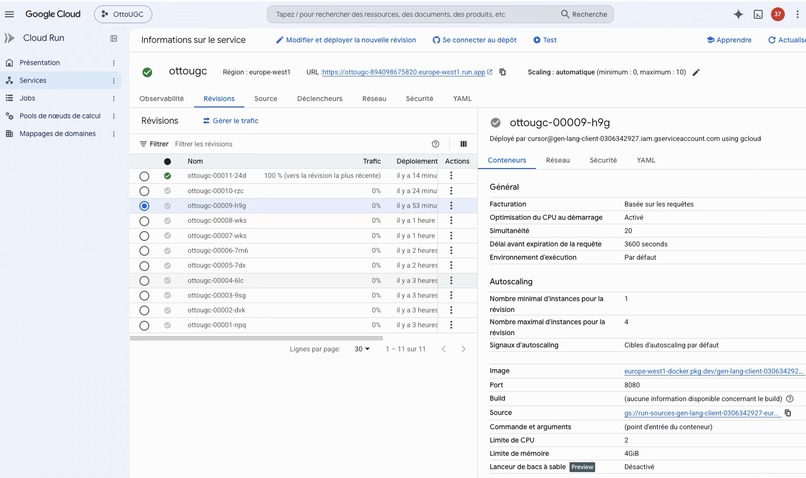806x478 pixels.
Task: Open actions menu for ottougc-00008-wks
Action: pos(451,220)
